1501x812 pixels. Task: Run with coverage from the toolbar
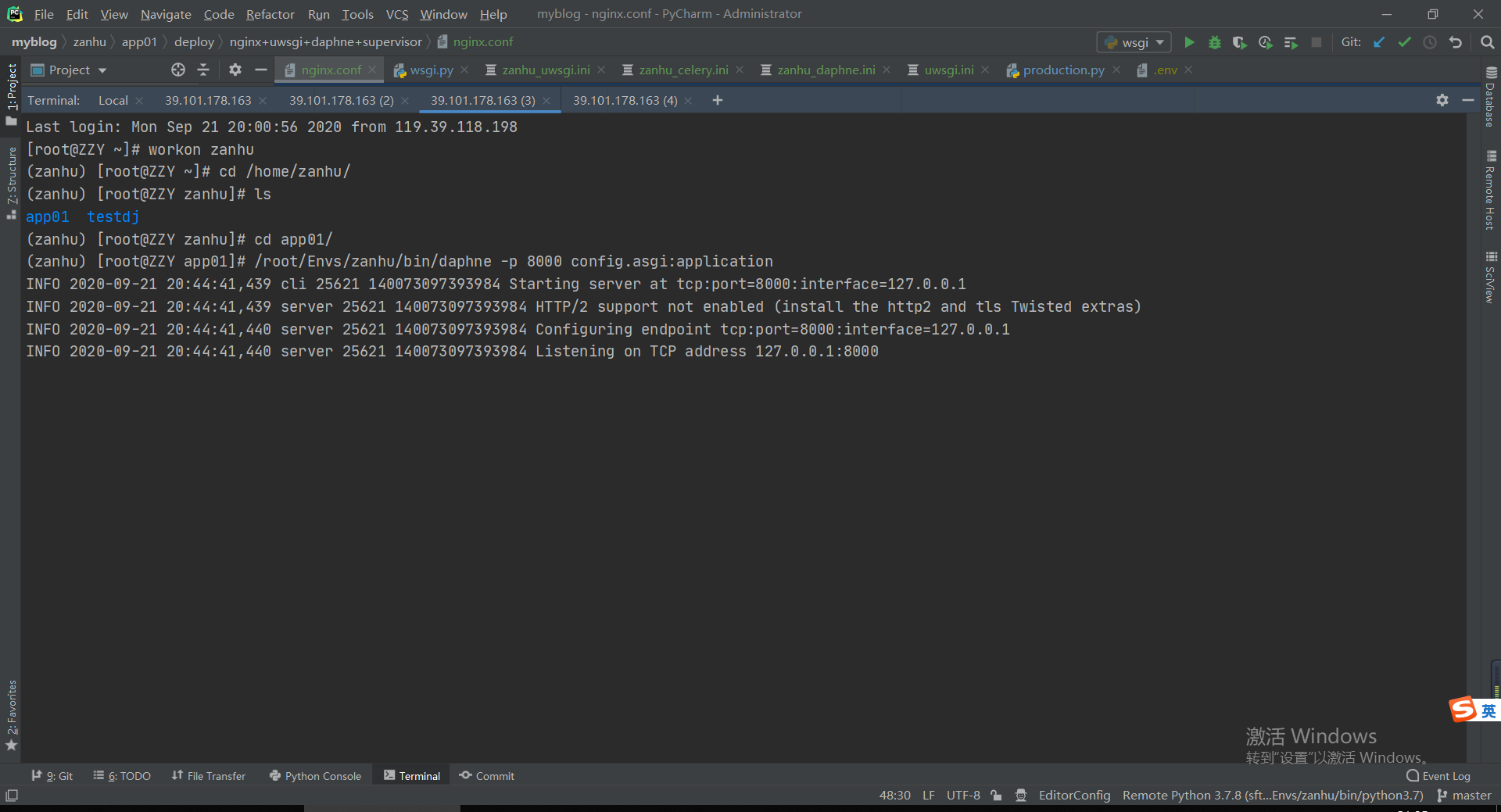coord(1239,42)
